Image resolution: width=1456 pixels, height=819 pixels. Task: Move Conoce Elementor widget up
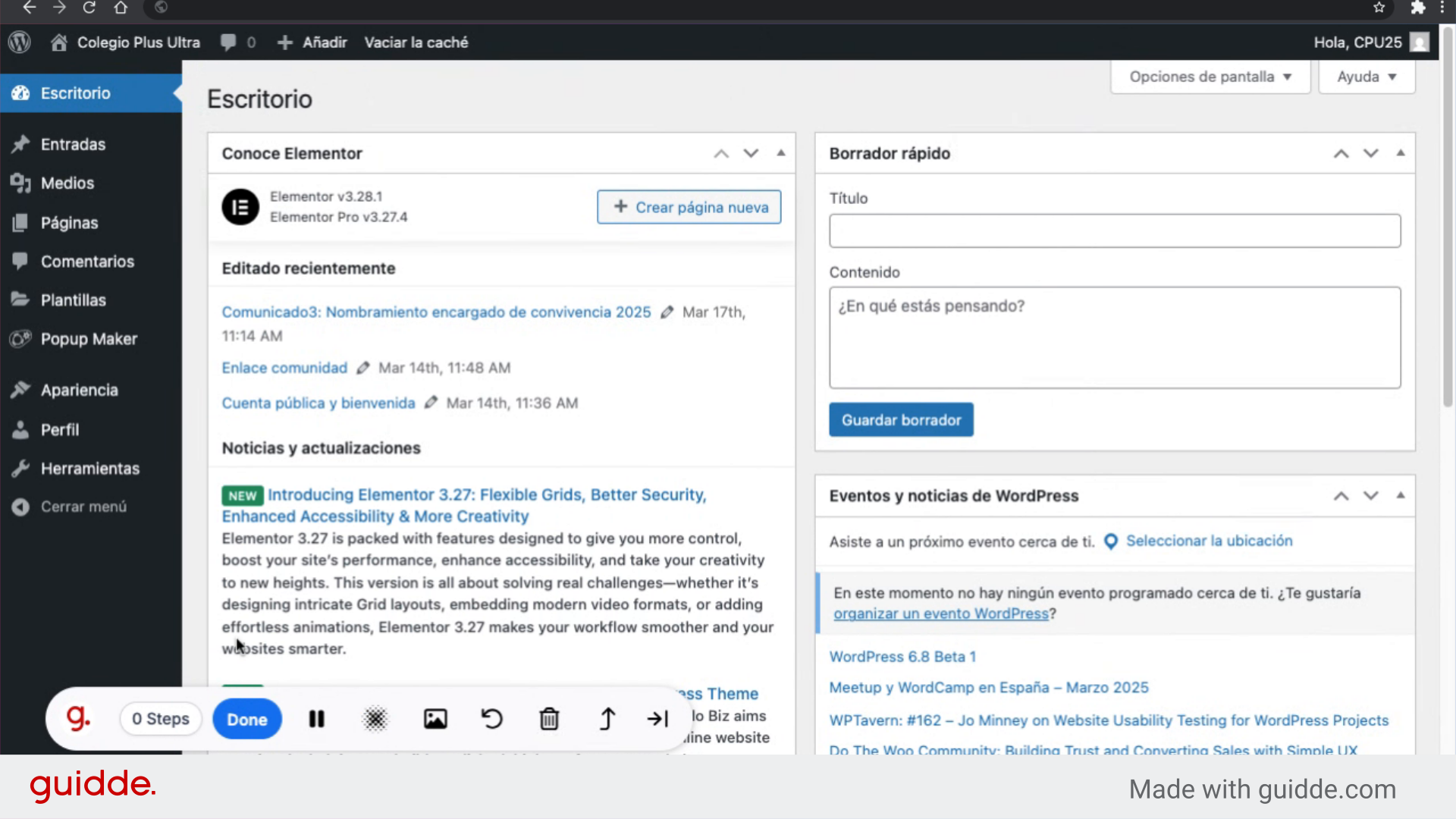(721, 154)
